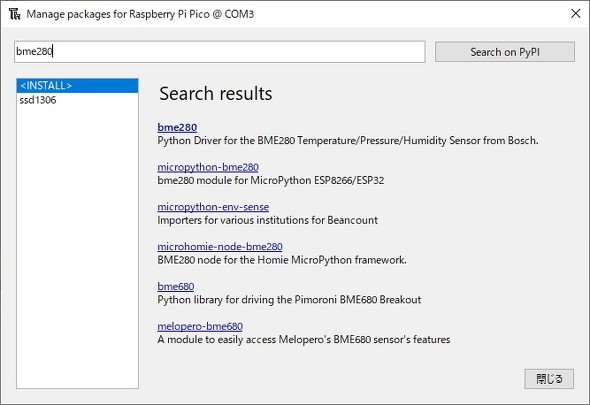Viewport: 590px width, 405px height.
Task: Select ssd1306 in the installed packages list
Action: [x=38, y=100]
